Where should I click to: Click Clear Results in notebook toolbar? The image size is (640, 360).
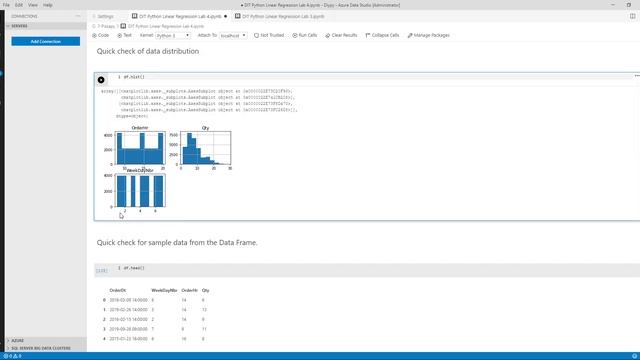pyautogui.click(x=341, y=36)
